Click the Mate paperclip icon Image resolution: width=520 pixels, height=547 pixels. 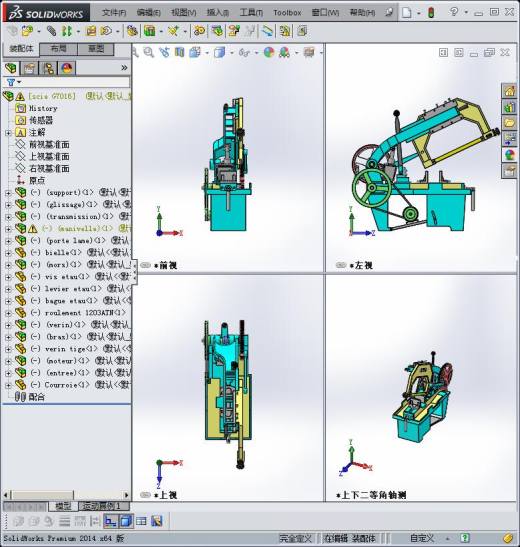51,31
